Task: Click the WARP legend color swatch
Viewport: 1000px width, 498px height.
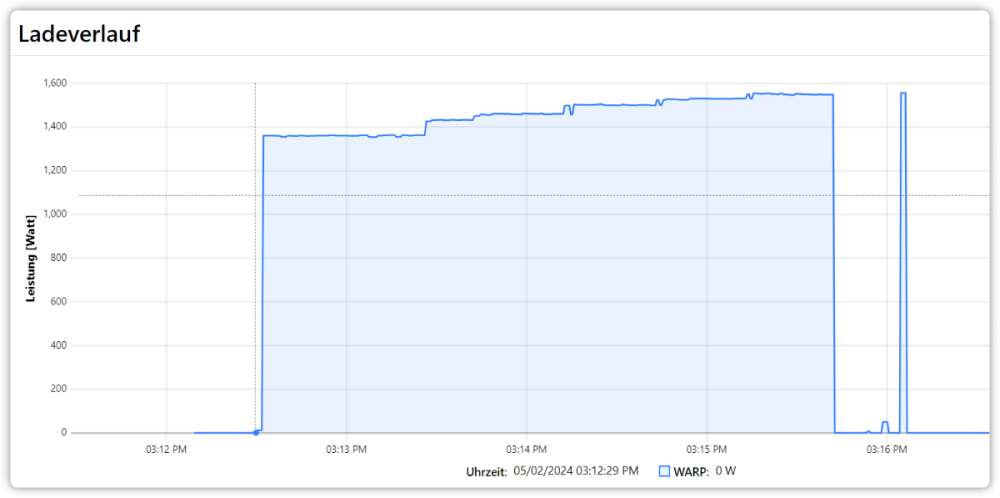Action: pyautogui.click(x=664, y=471)
